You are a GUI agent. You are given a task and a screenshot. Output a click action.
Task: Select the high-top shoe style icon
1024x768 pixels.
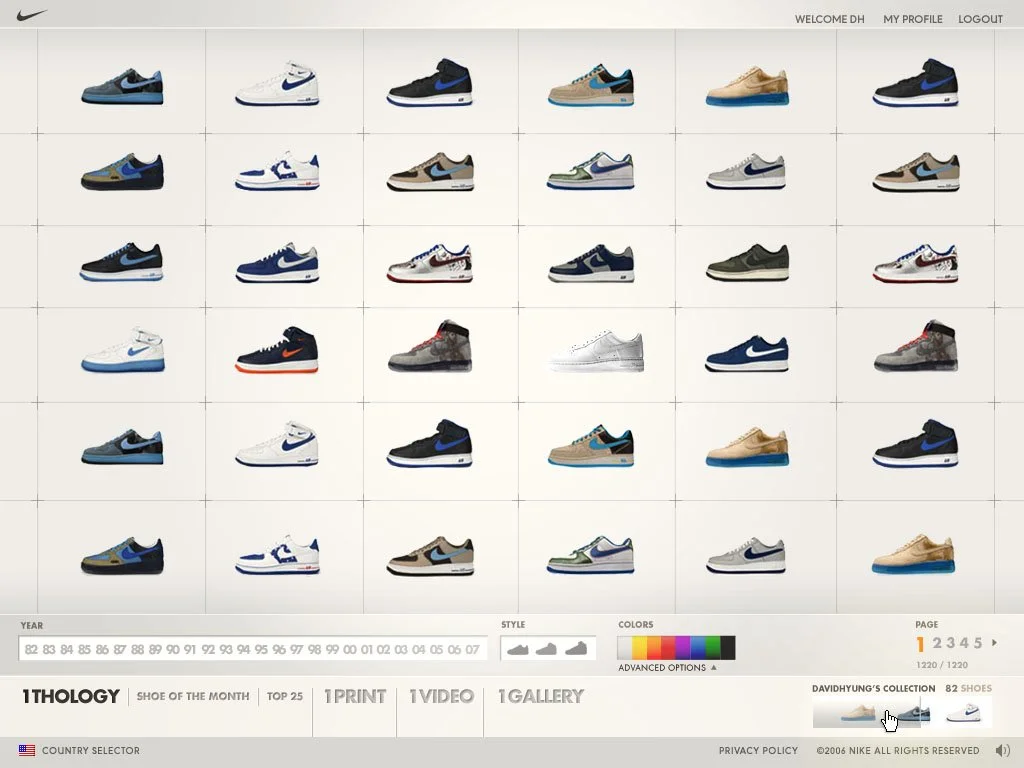pyautogui.click(x=576, y=648)
